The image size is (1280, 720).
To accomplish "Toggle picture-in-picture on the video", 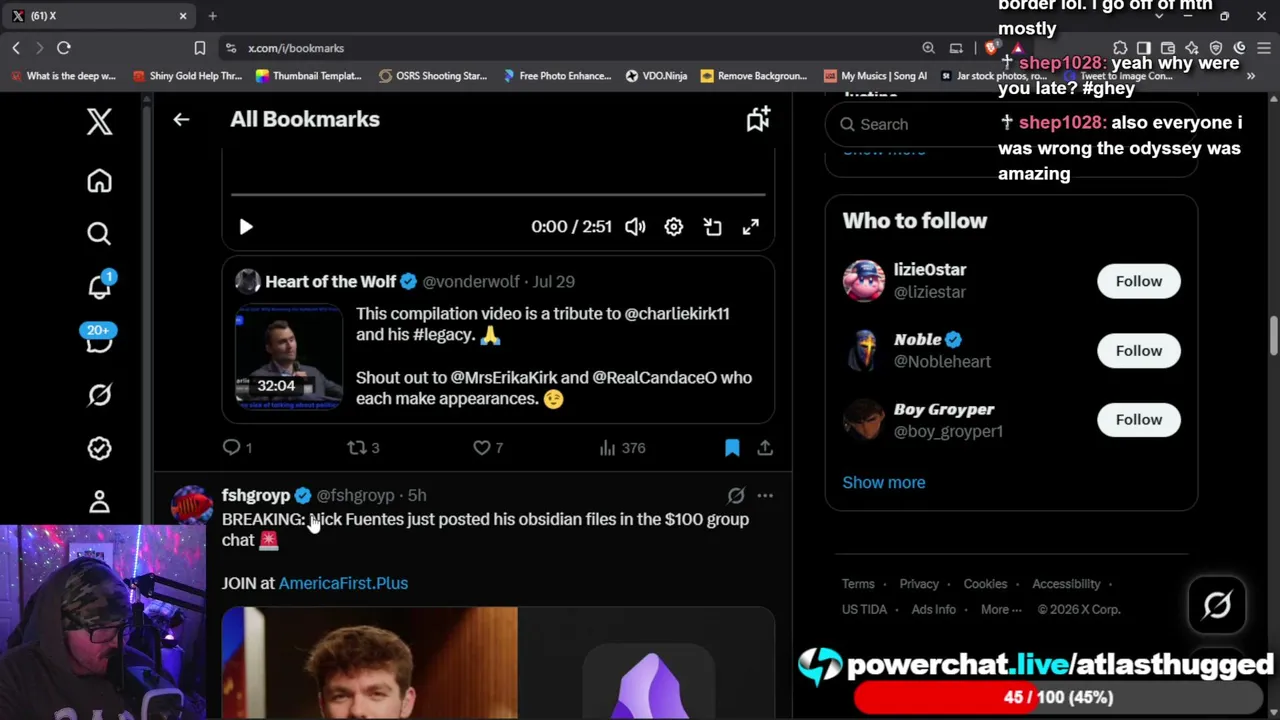I will click(712, 227).
